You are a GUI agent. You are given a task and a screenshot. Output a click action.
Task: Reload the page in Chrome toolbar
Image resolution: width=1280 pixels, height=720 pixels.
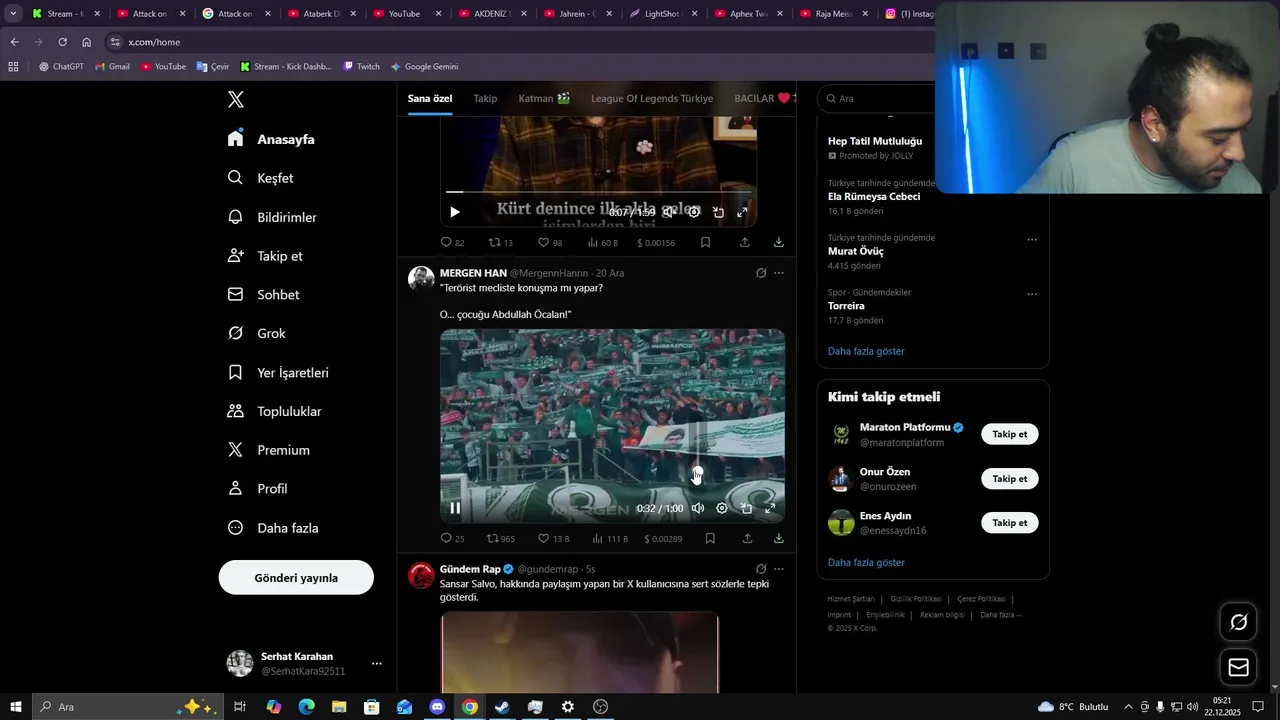(62, 42)
